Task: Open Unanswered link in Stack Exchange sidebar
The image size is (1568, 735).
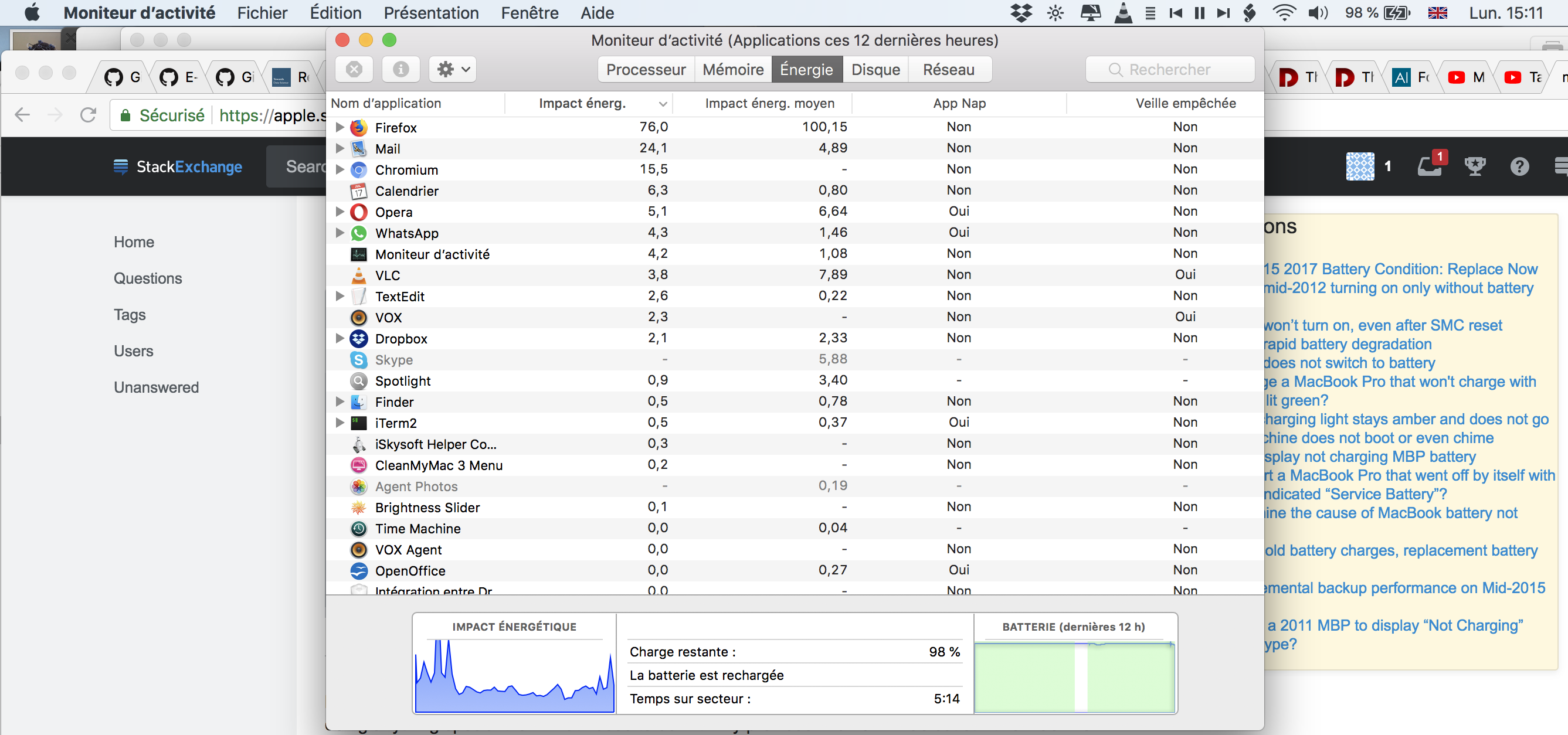Action: coord(157,387)
